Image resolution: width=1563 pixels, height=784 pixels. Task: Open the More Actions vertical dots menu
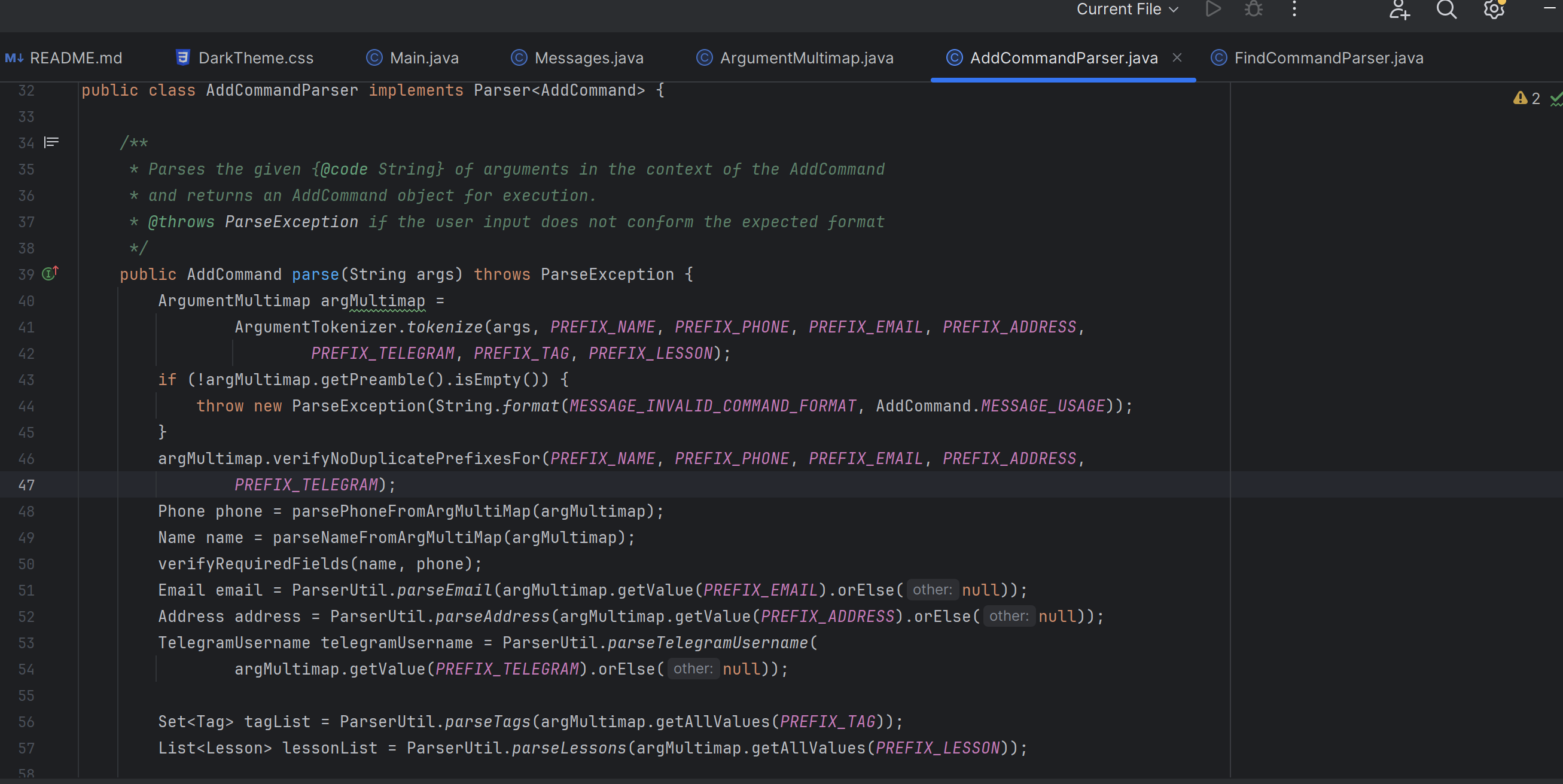pyautogui.click(x=1294, y=9)
